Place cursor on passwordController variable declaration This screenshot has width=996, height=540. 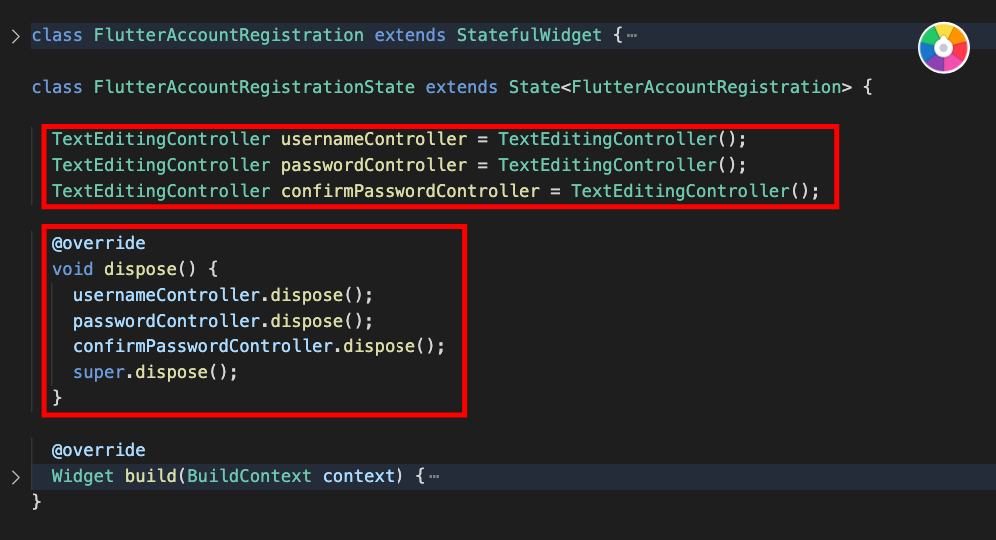pyautogui.click(x=373, y=165)
